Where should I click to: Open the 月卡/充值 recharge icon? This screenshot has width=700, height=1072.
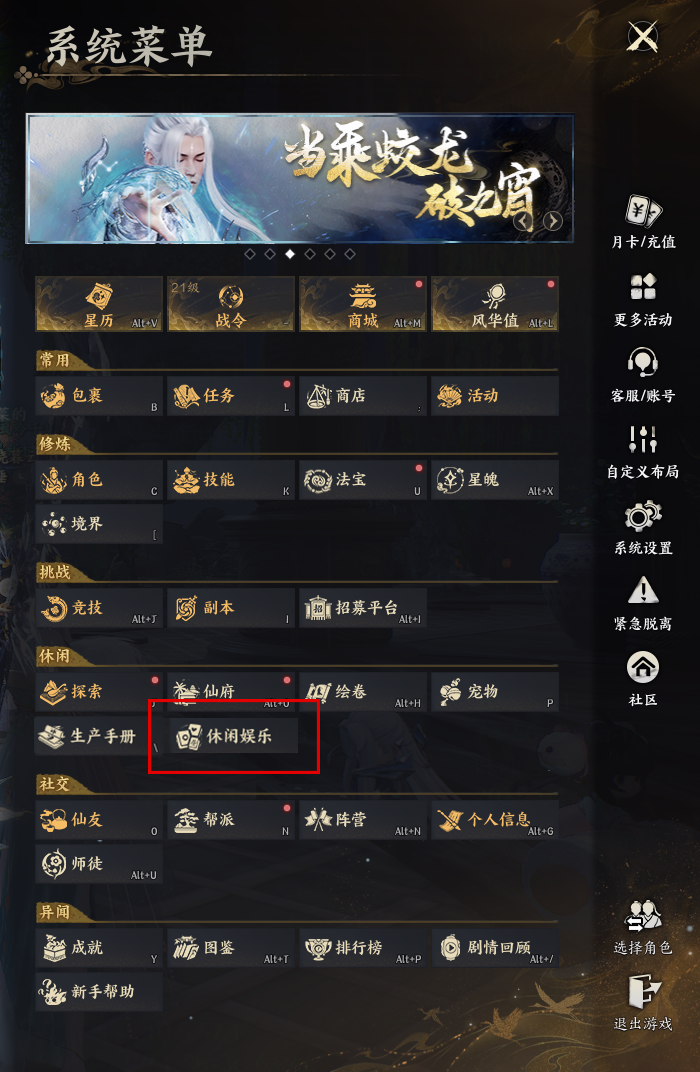click(x=643, y=211)
